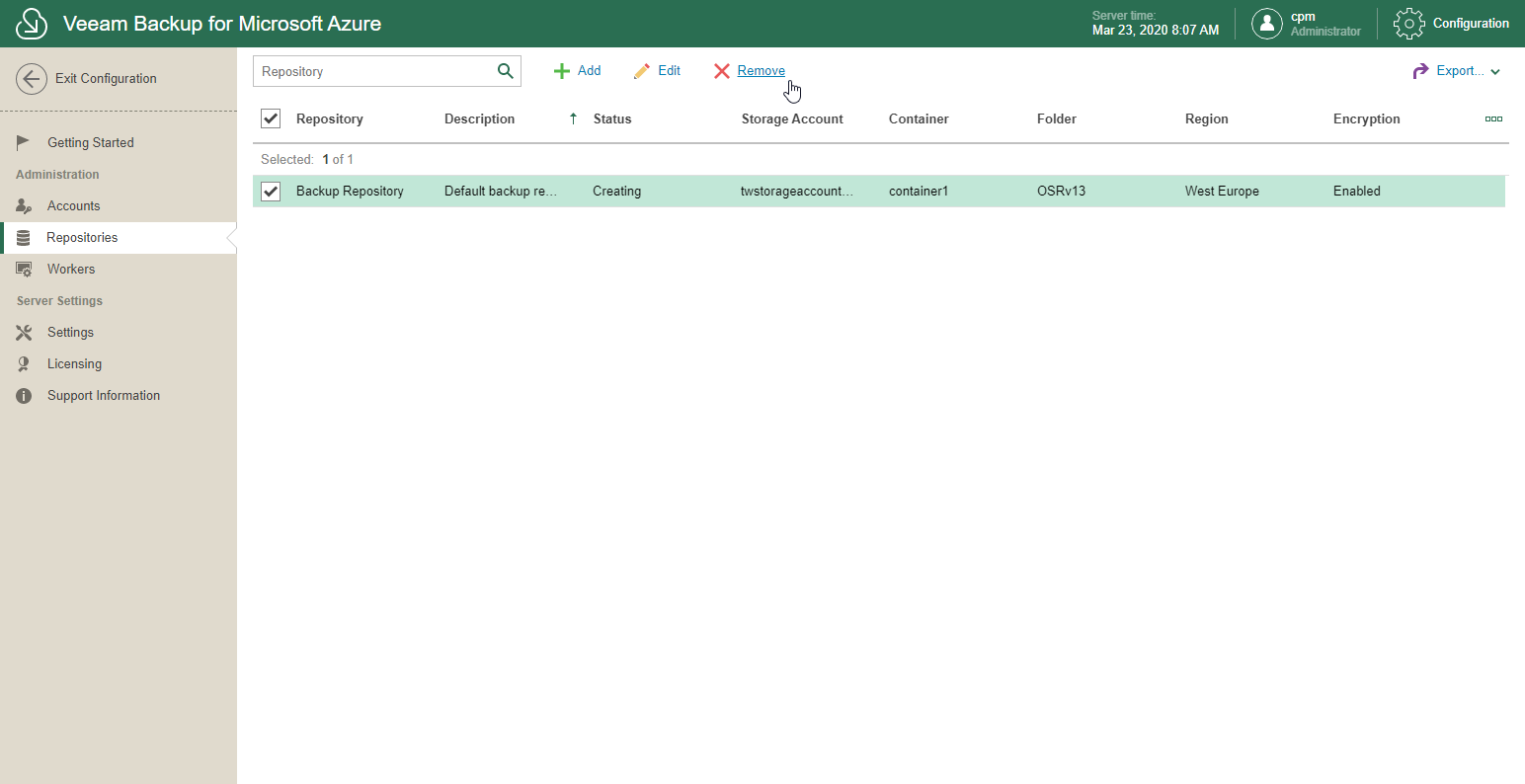Click the Configuration gear icon

(x=1408, y=24)
